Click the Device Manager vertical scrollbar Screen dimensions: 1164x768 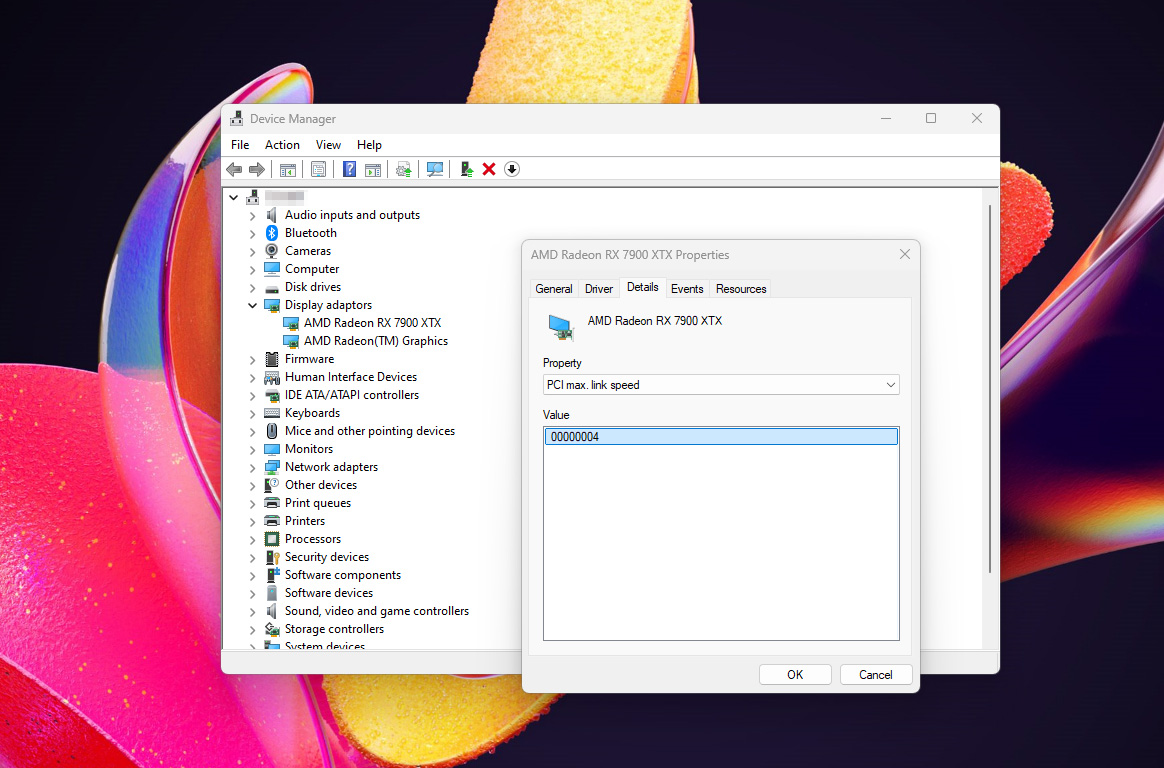click(990, 388)
